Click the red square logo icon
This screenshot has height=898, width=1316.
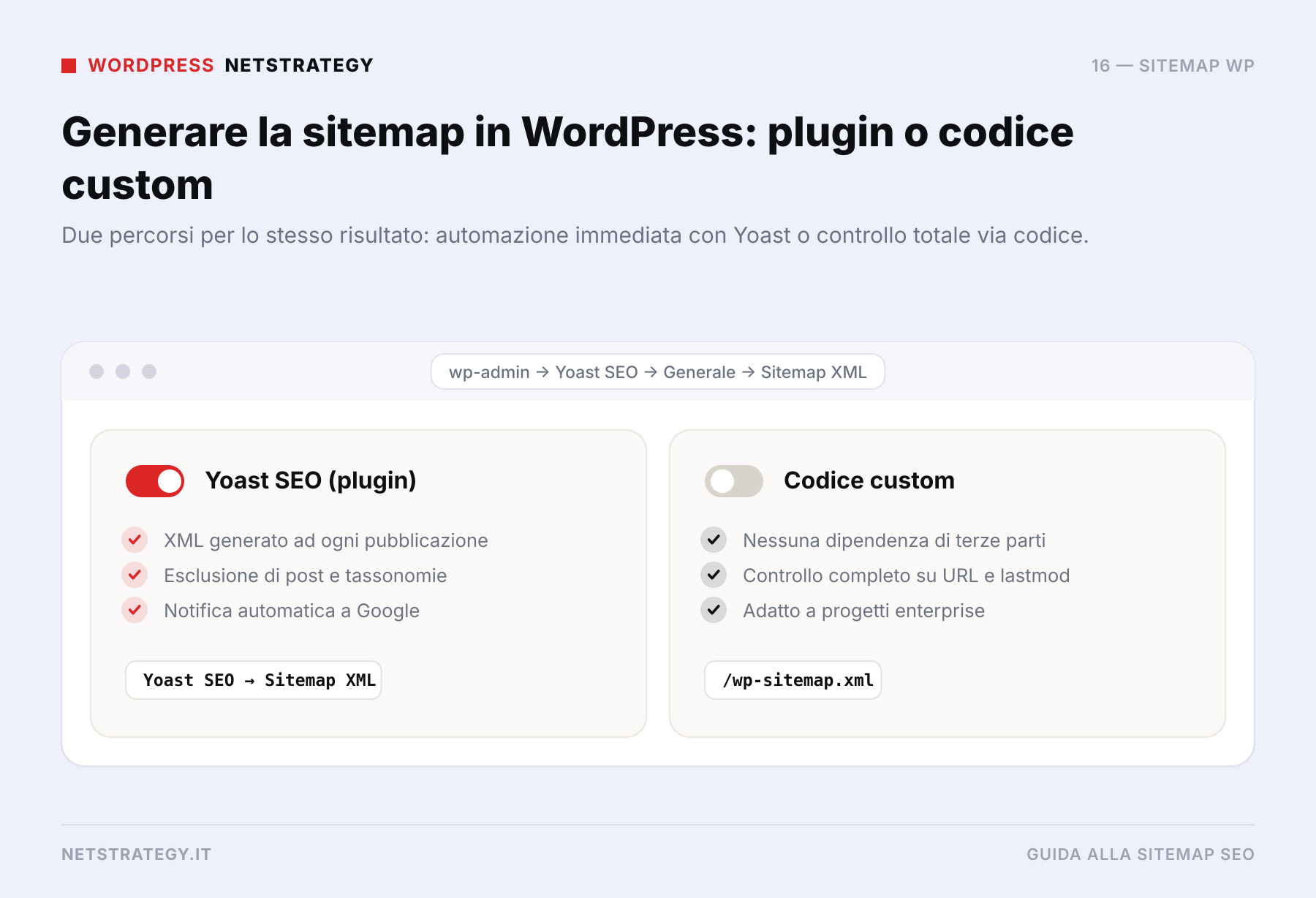click(x=69, y=66)
